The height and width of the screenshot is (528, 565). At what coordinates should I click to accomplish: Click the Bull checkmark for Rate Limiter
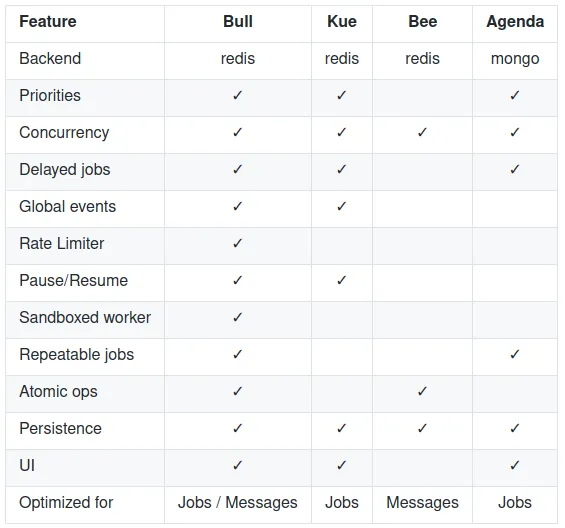tap(237, 243)
